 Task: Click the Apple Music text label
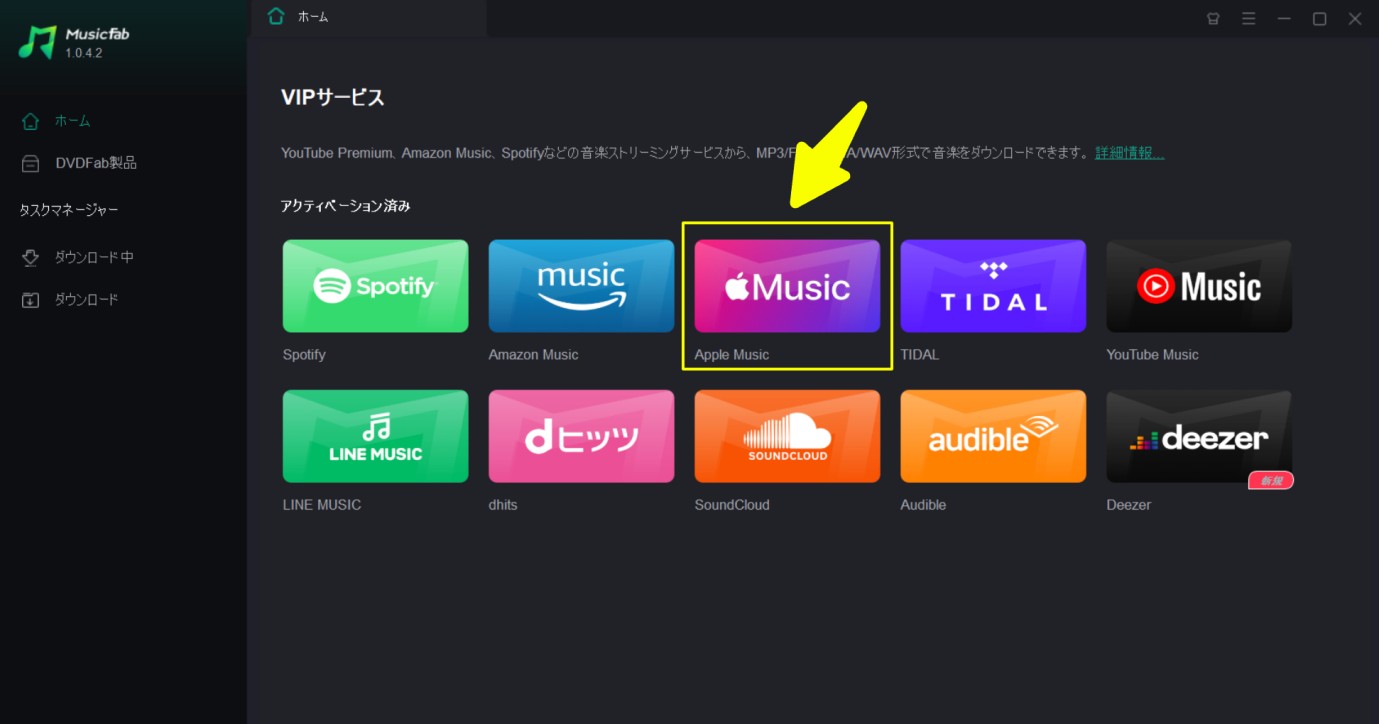(732, 355)
